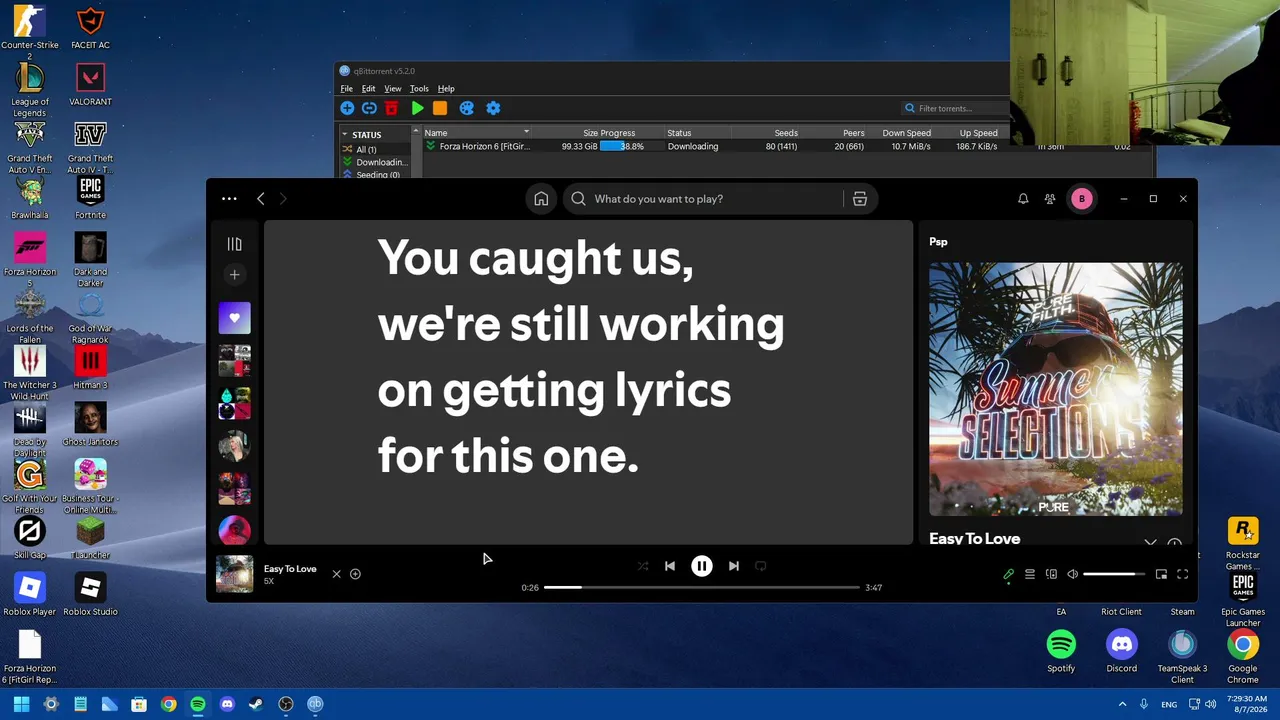1280x720 pixels.
Task: Skip to next track
Action: click(734, 566)
